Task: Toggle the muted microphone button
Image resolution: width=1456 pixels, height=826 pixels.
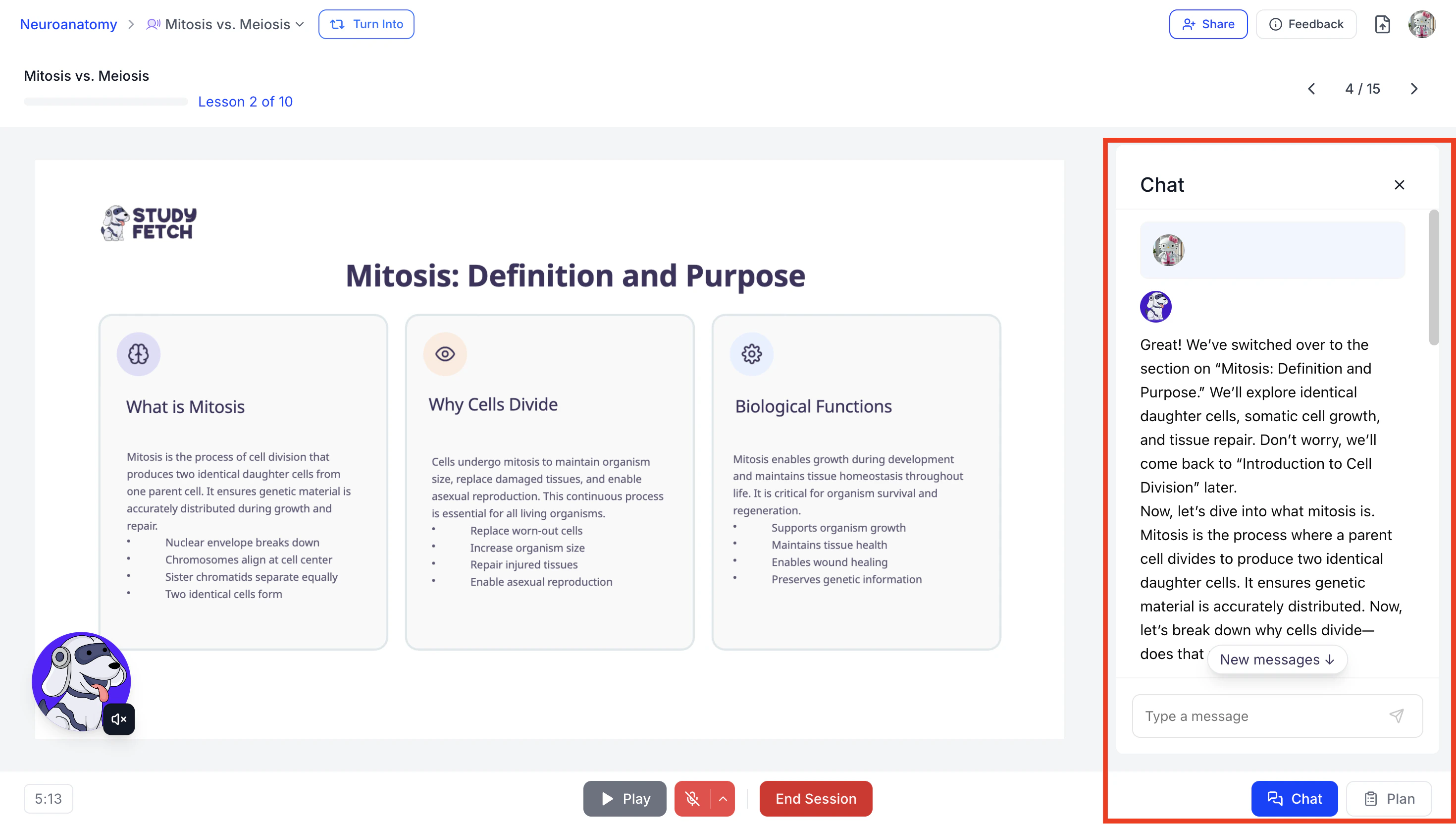Action: tap(692, 798)
